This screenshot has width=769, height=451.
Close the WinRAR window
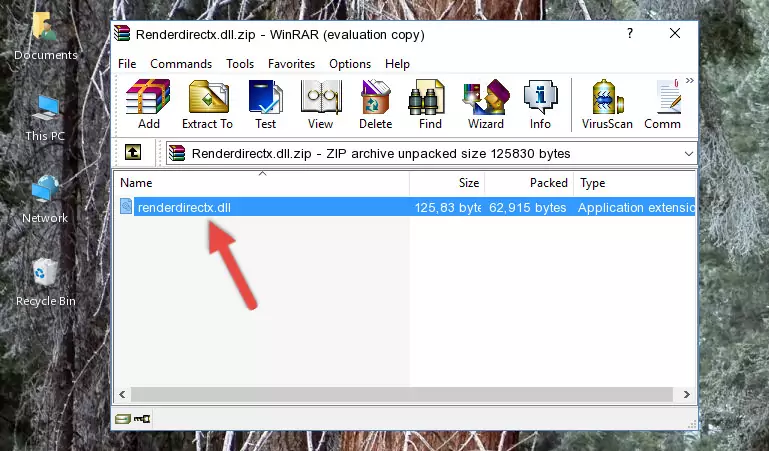(x=675, y=33)
